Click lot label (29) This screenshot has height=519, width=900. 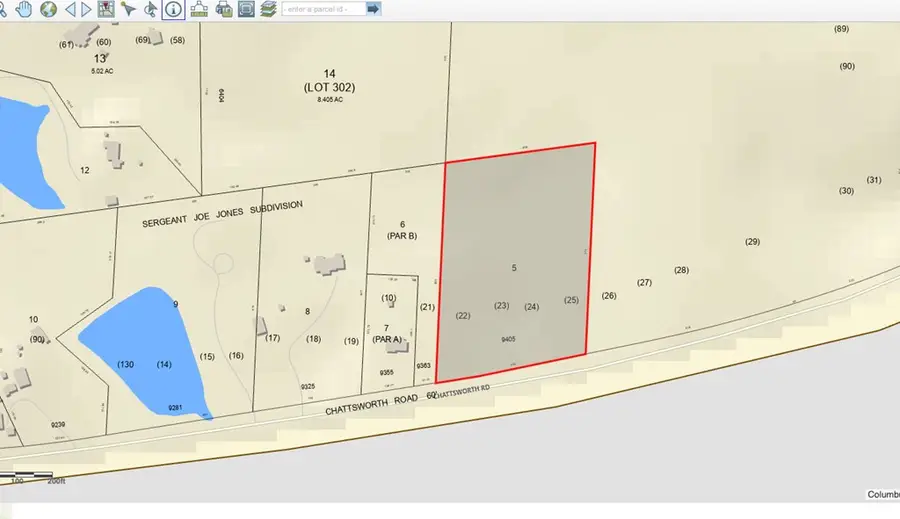click(x=752, y=242)
